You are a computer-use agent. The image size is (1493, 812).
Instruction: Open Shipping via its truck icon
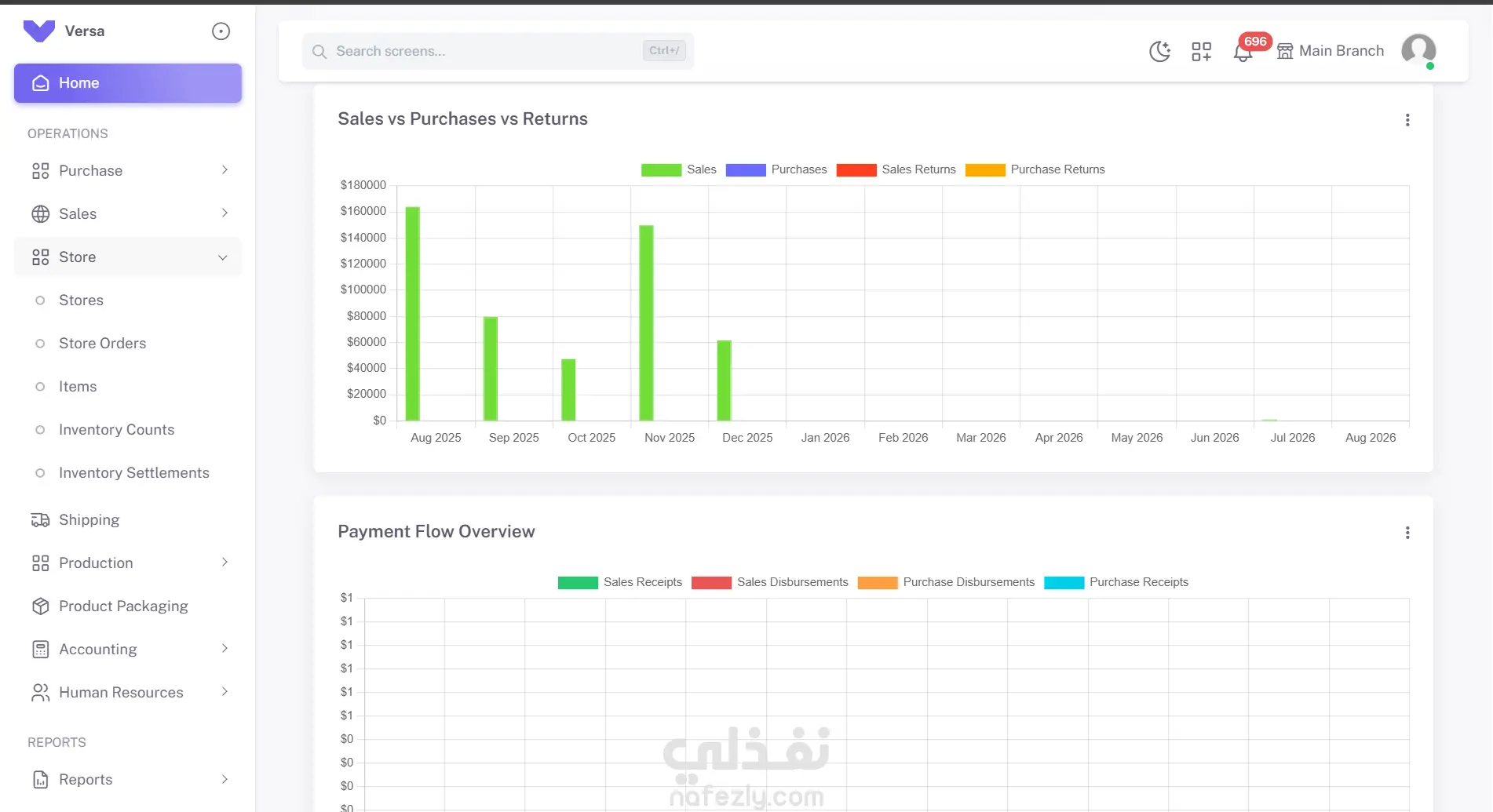pyautogui.click(x=40, y=520)
